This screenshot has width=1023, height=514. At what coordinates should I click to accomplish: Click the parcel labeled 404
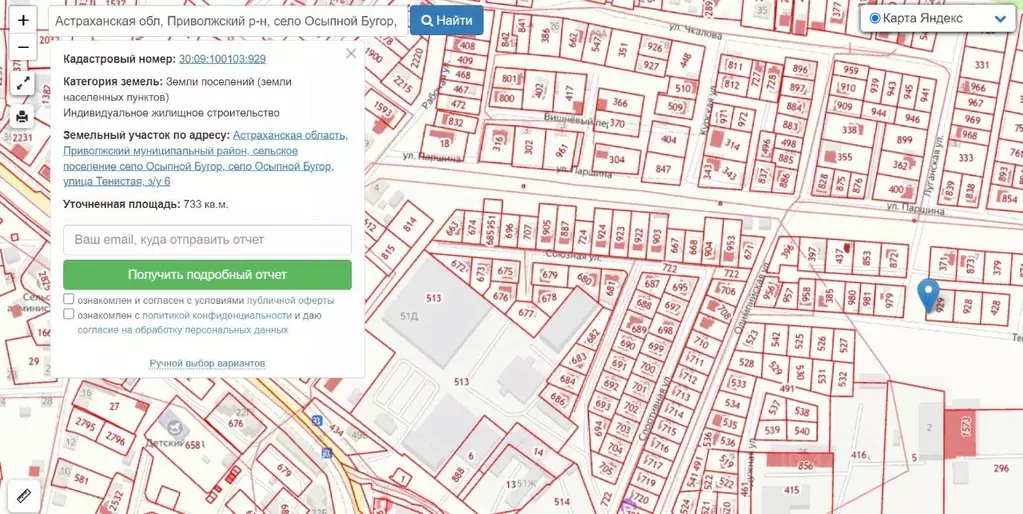pos(669,140)
